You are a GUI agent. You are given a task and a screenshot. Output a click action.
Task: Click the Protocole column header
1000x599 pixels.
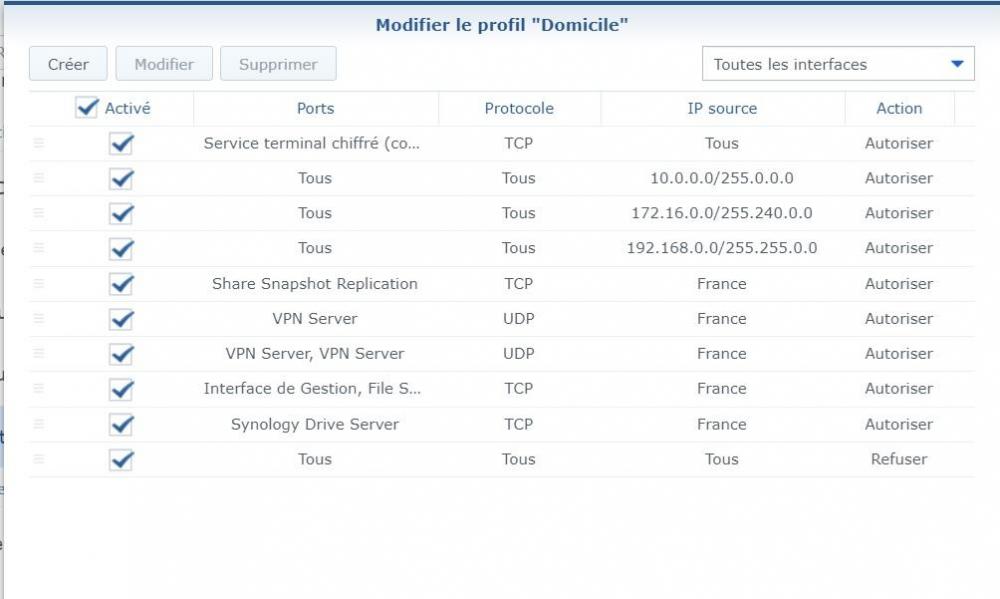(518, 108)
